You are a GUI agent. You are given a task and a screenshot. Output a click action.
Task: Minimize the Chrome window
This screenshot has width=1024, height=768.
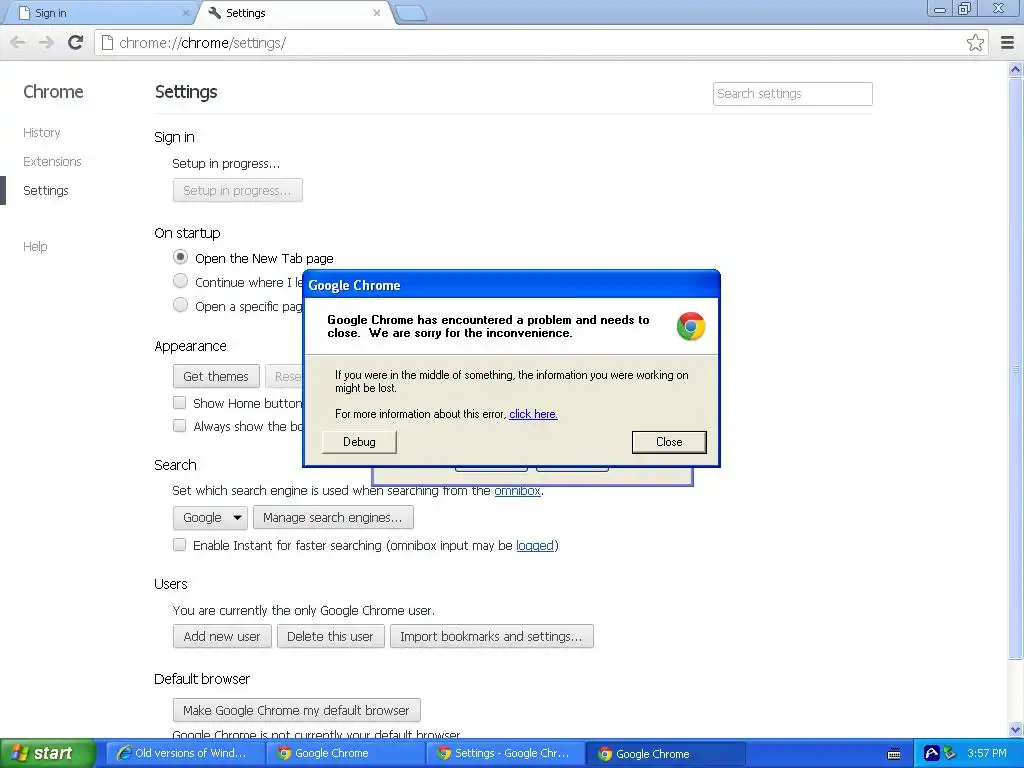click(x=940, y=8)
